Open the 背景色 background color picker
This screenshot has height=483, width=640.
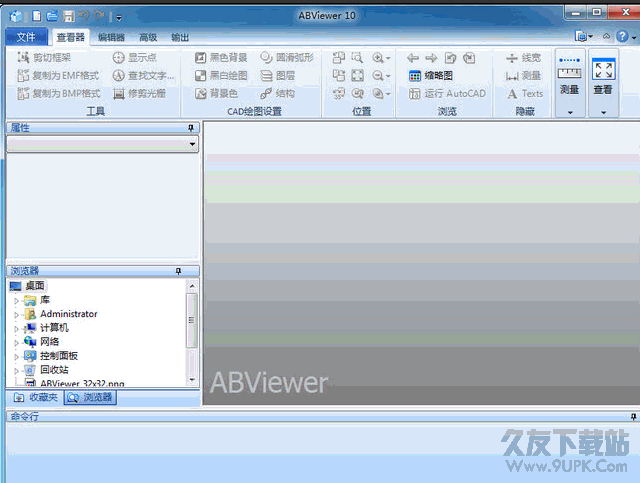[216, 93]
